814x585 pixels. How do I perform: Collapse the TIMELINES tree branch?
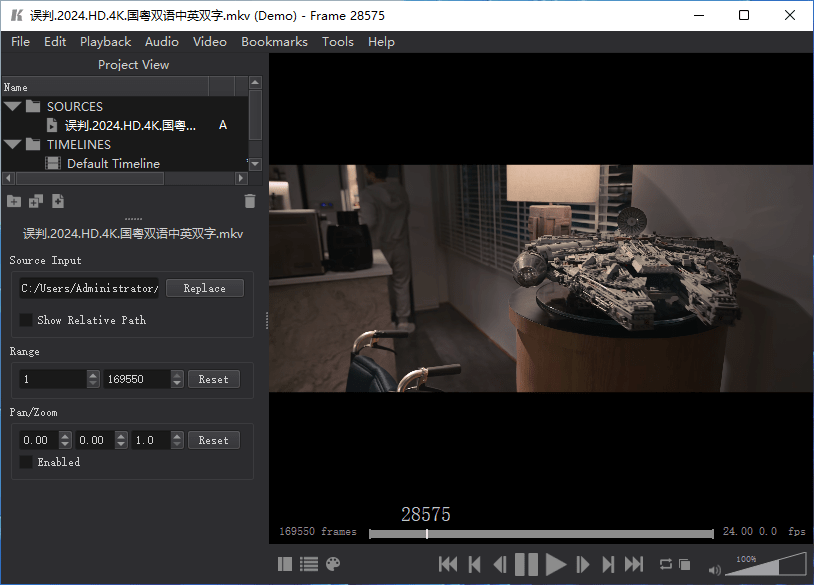tap(12, 144)
